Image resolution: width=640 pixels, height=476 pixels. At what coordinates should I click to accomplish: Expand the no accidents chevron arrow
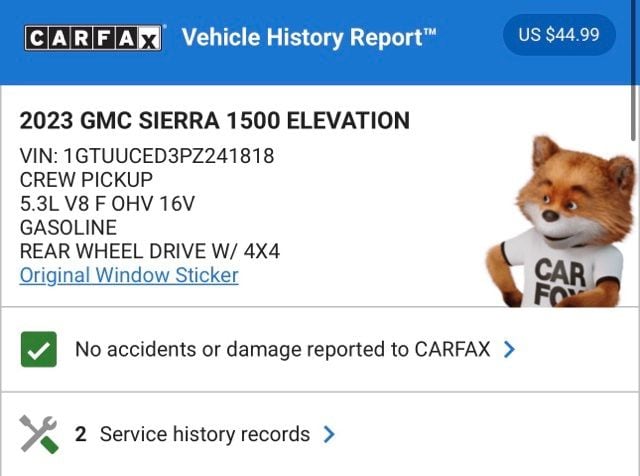coord(509,349)
